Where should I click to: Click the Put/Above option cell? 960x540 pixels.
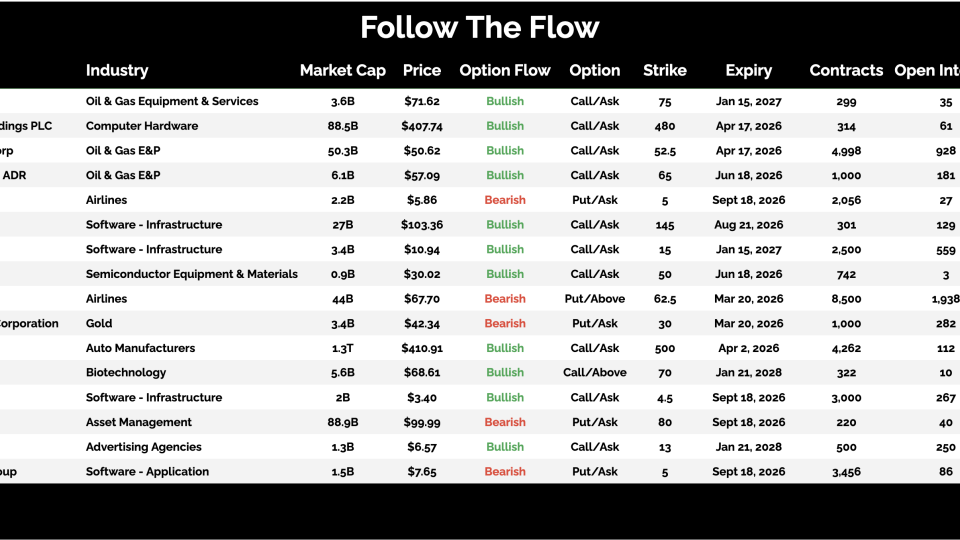coord(595,299)
